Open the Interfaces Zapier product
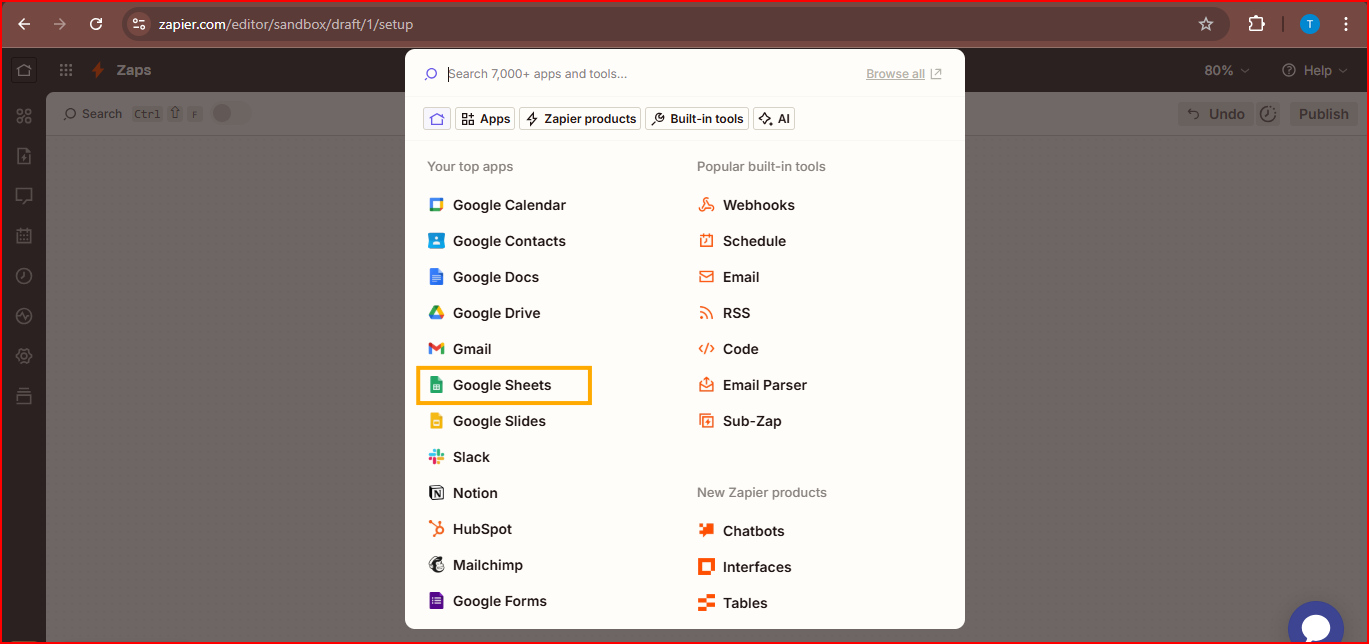Screen dimensions: 1369x644 [745, 567]
